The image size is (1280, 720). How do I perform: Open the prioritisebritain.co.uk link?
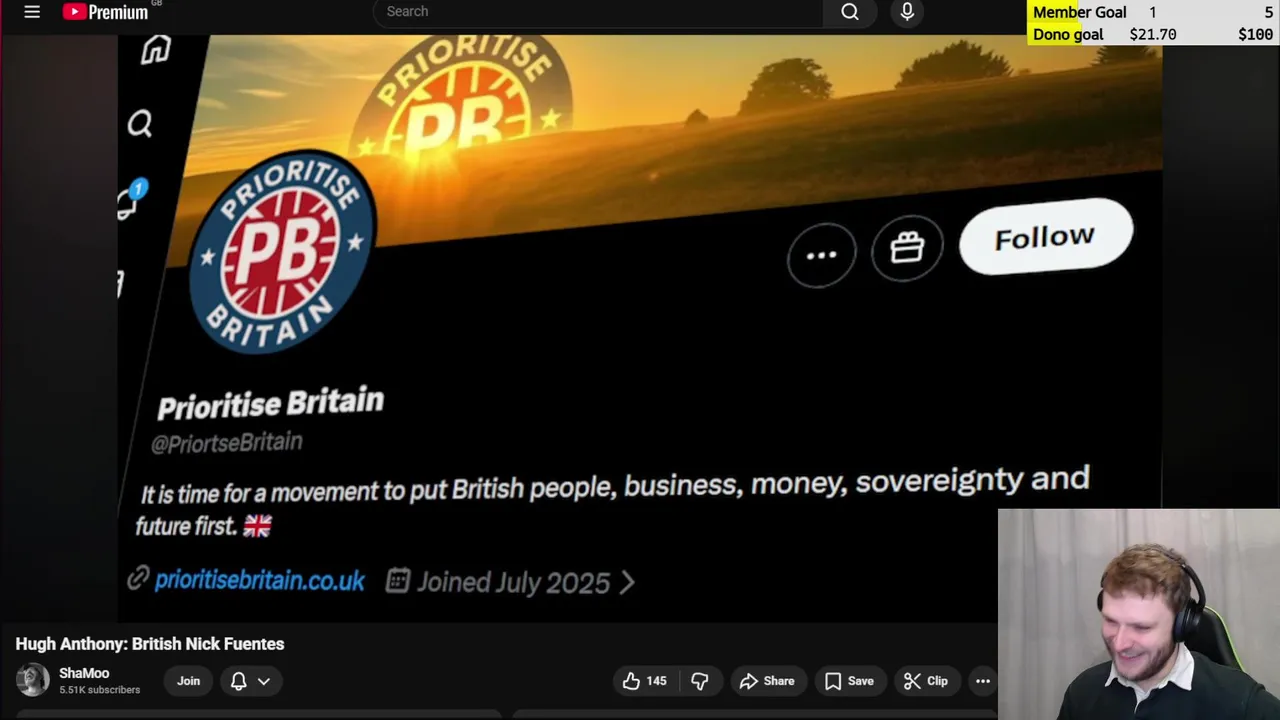coord(259,580)
